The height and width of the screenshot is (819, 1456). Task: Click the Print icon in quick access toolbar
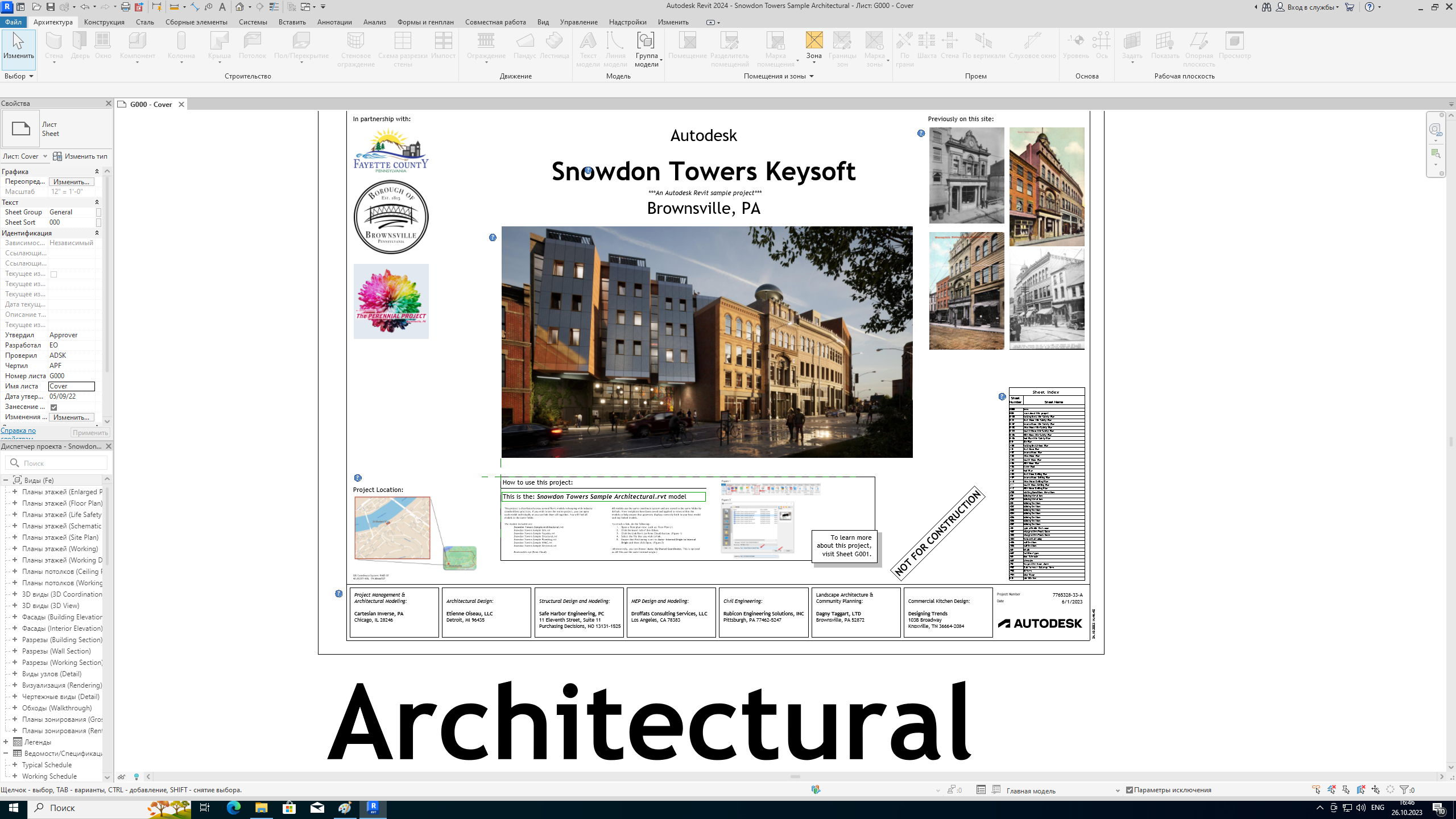click(125, 7)
